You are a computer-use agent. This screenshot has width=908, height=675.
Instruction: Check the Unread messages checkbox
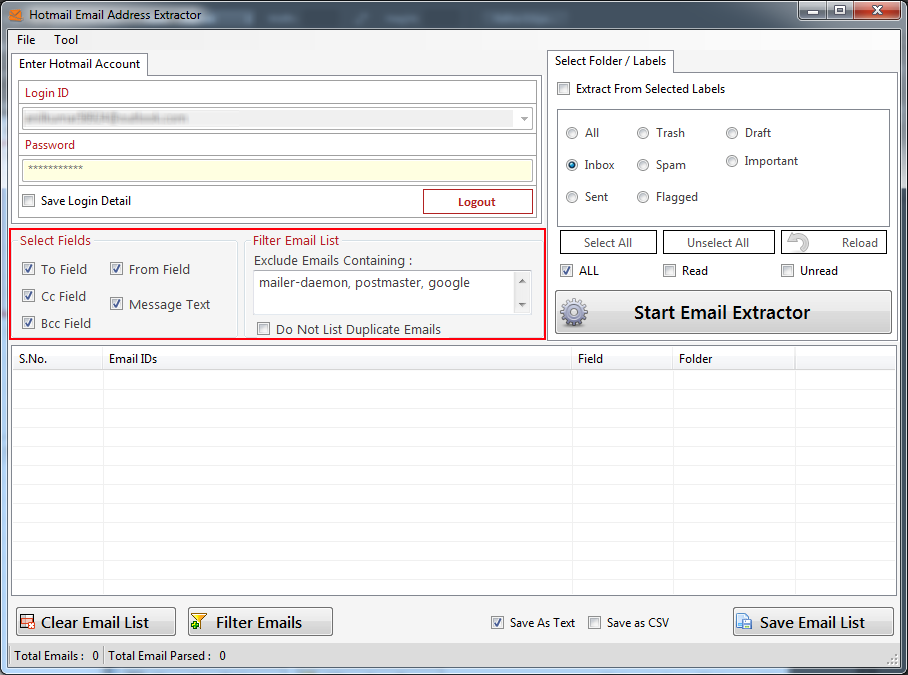(788, 270)
